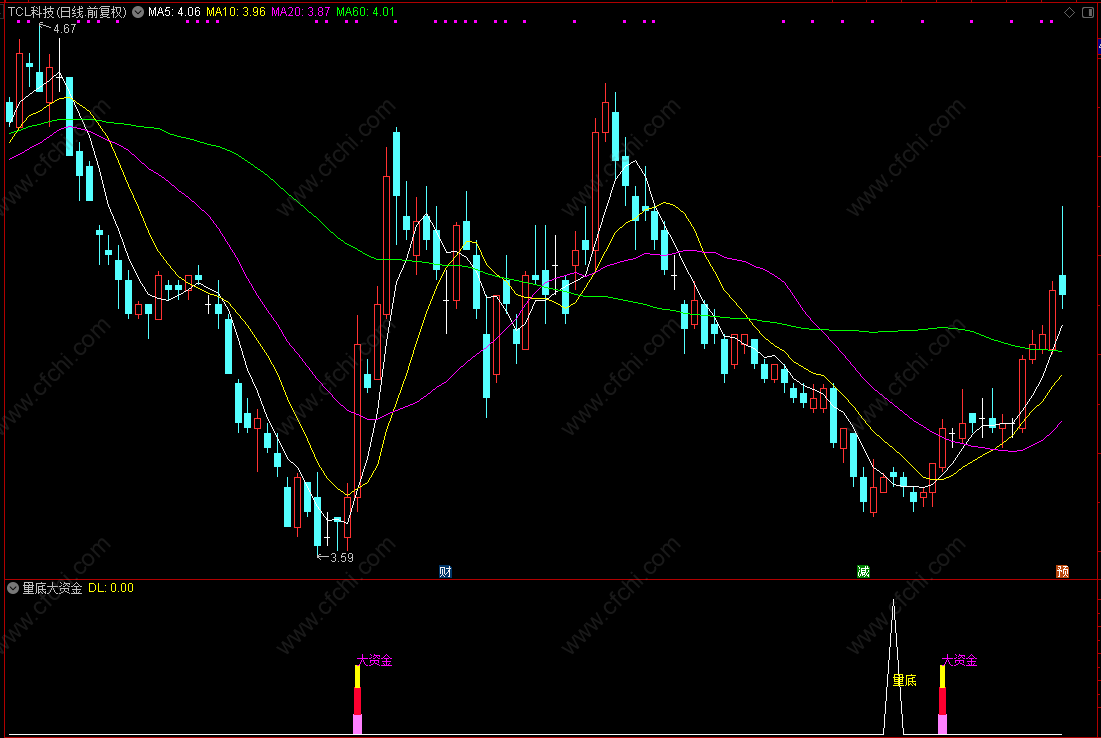Expand dropdown beside TCL科技 chart title
This screenshot has height=738, width=1101.
click(x=138, y=12)
